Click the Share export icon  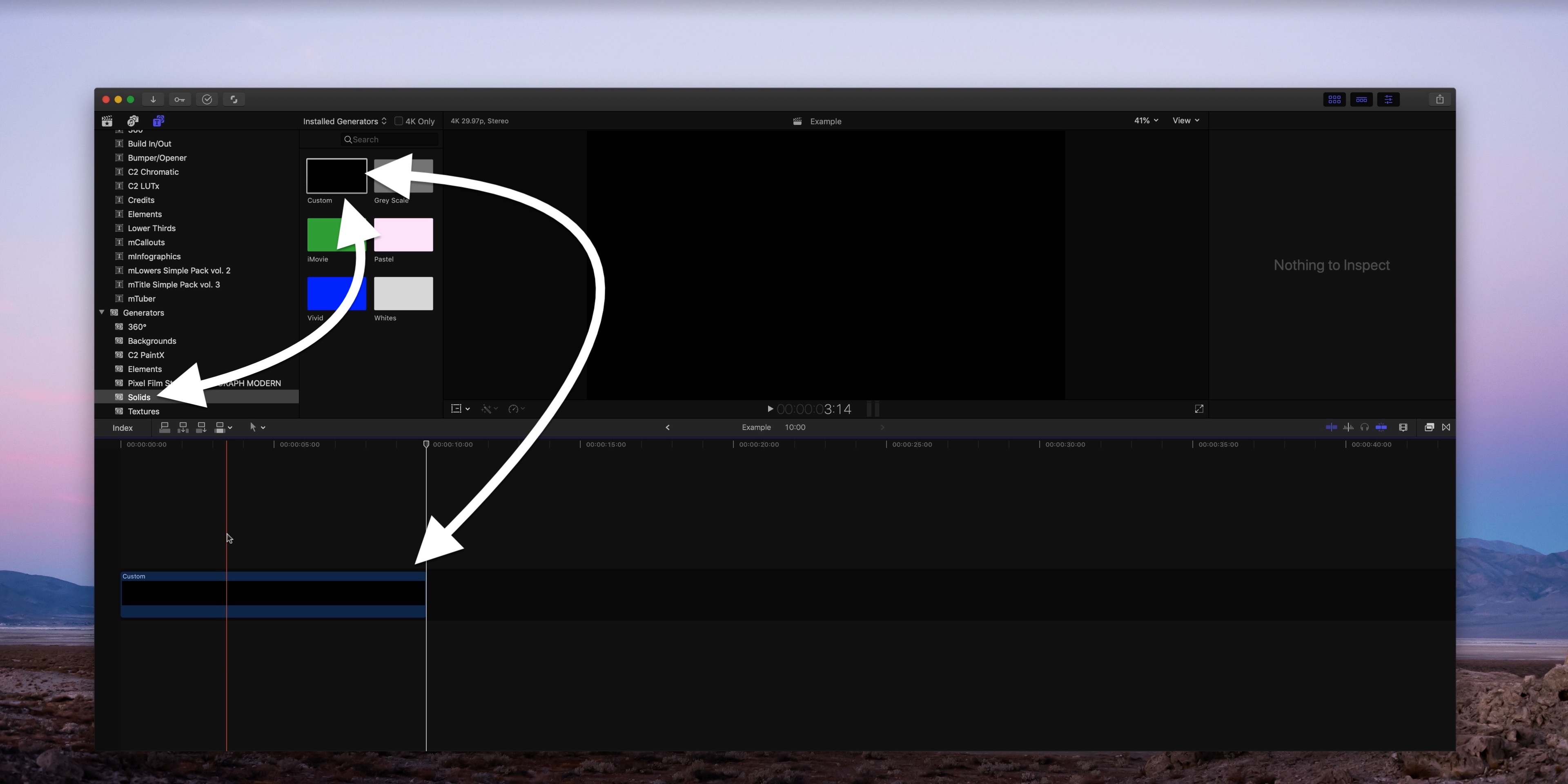point(1439,99)
